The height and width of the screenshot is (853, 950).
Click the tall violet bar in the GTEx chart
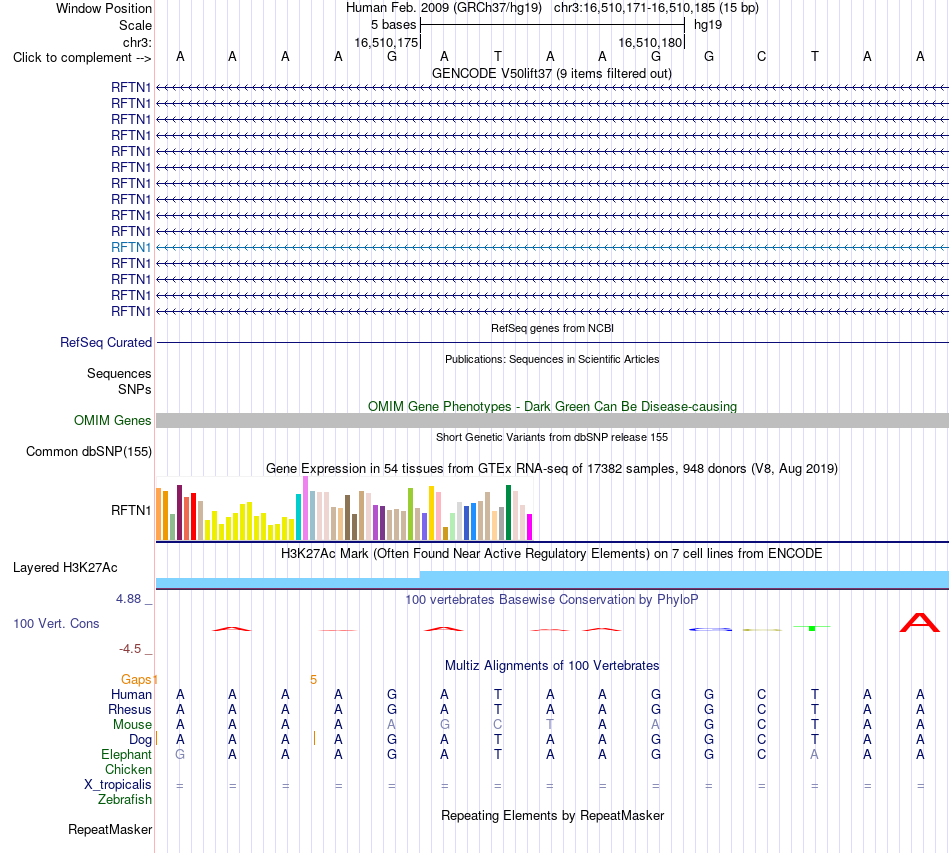(305, 508)
